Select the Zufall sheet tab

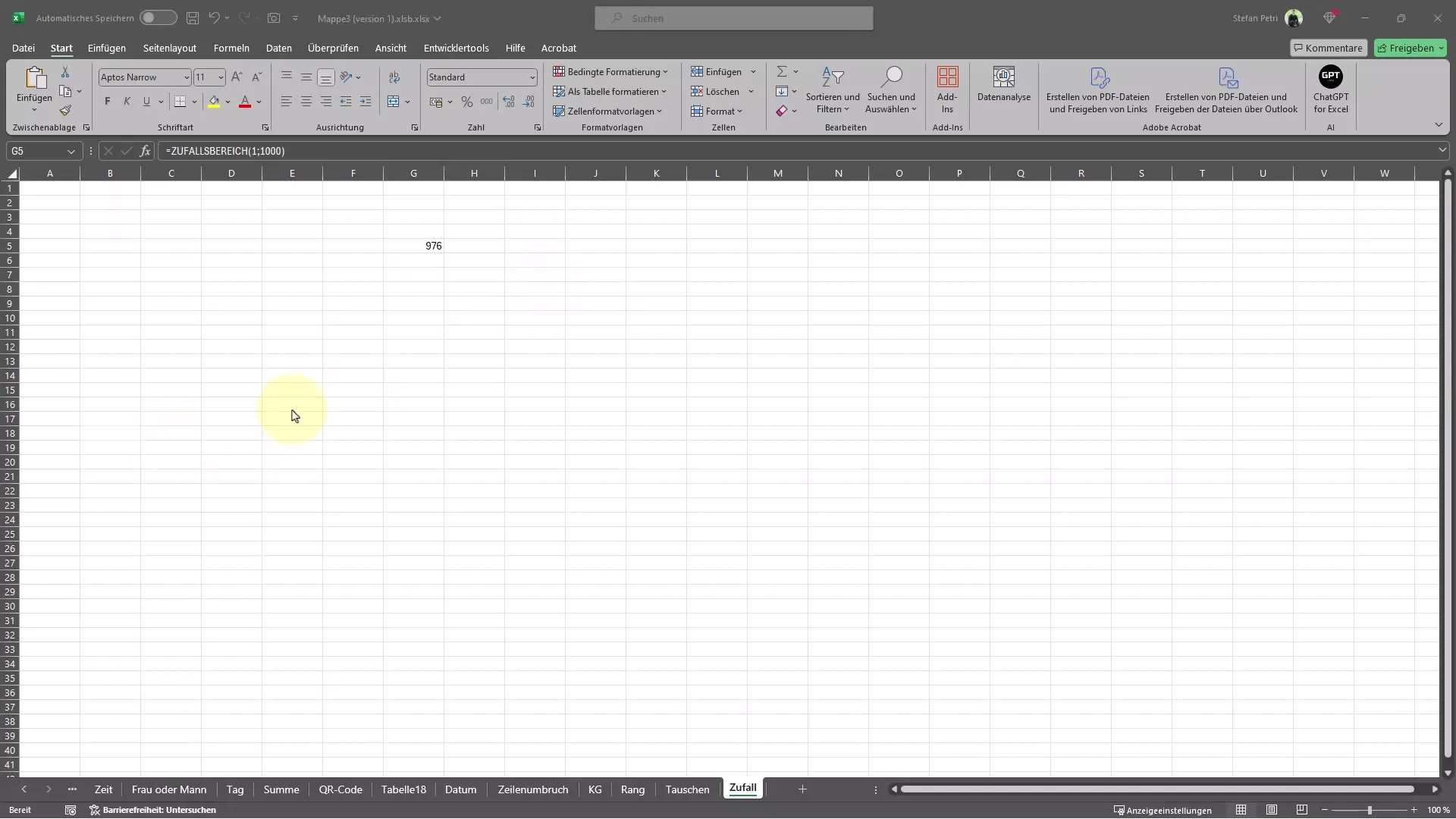click(742, 788)
